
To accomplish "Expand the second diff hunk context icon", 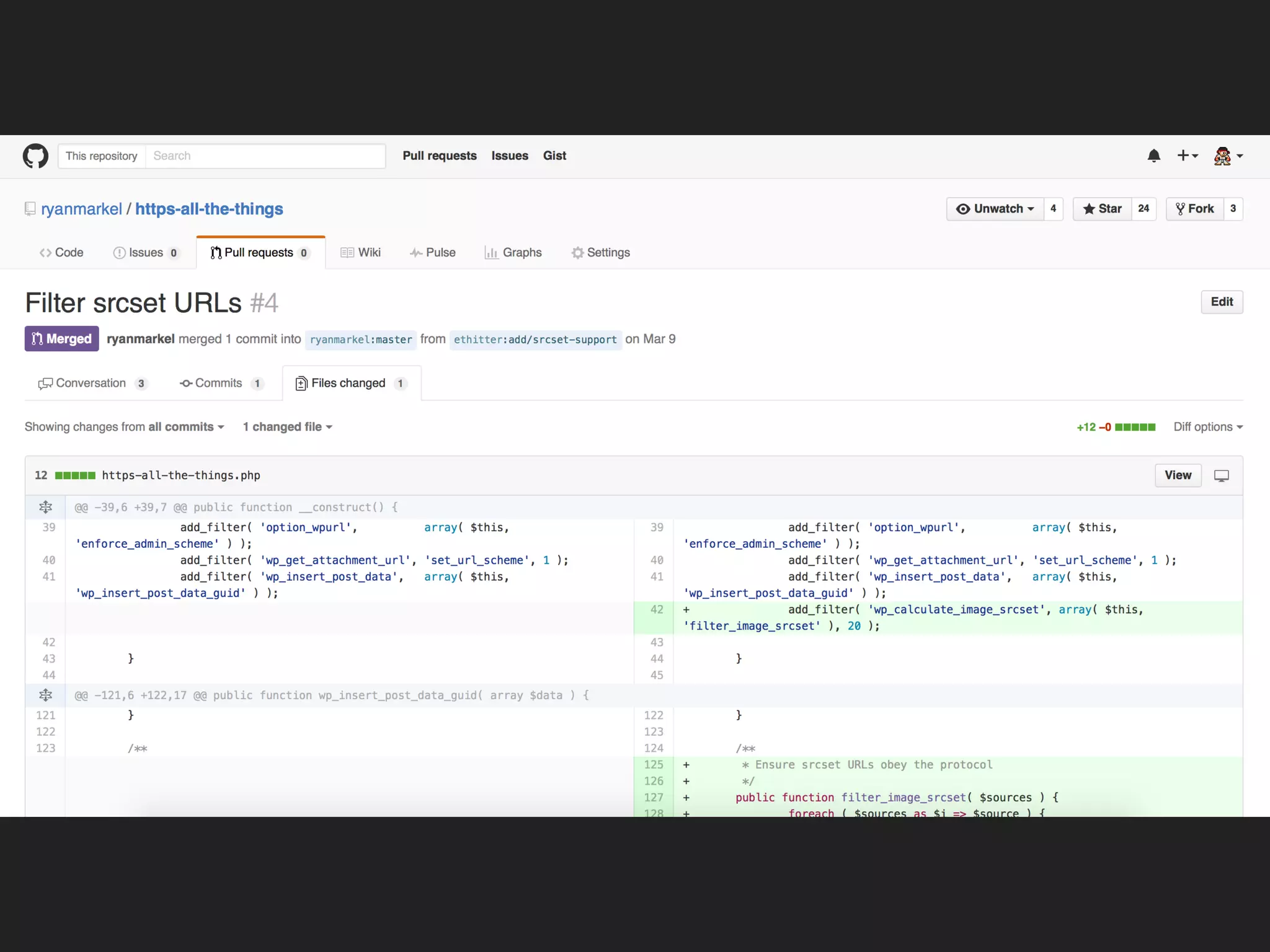I will (45, 695).
